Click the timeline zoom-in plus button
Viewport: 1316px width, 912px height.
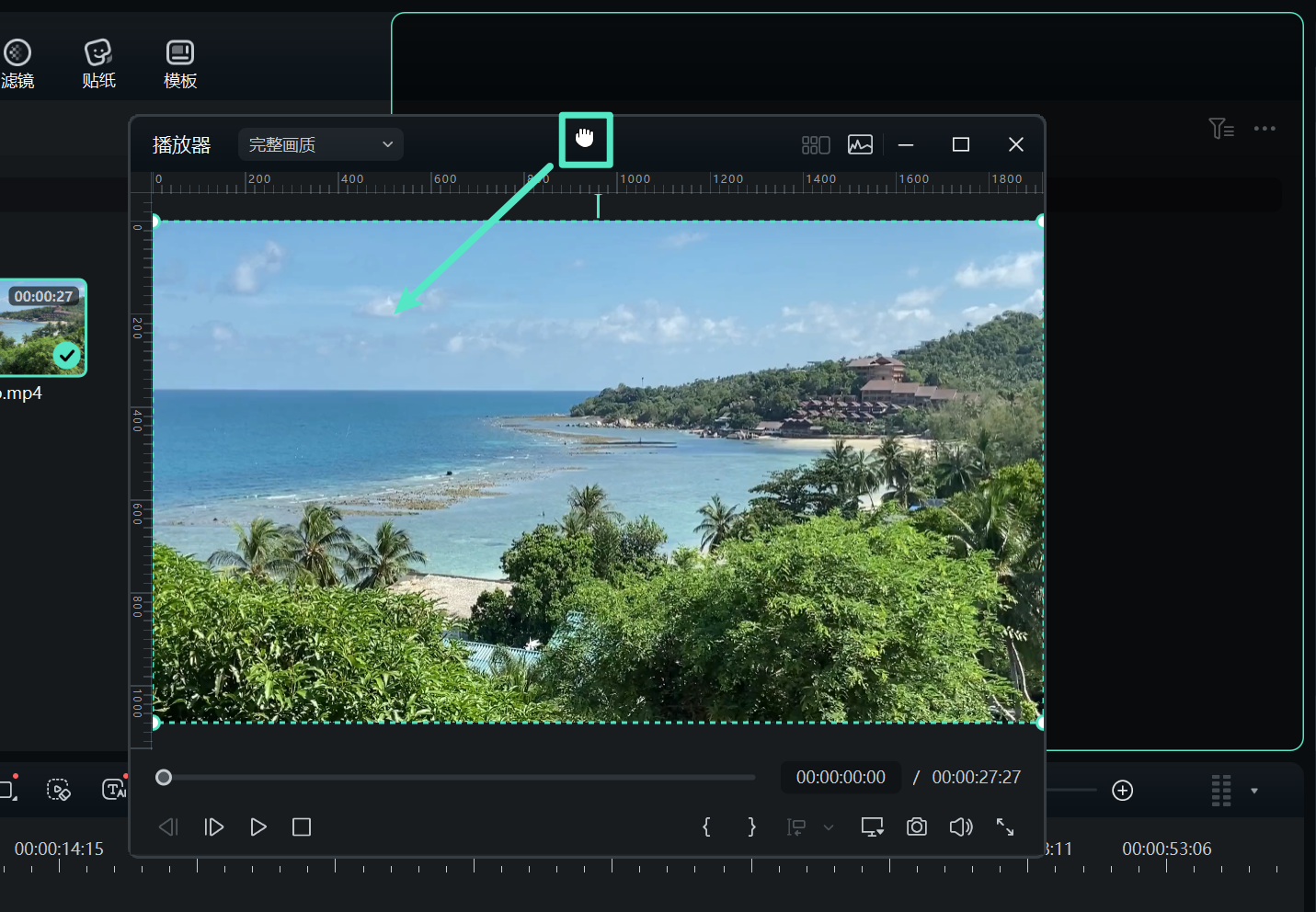click(1122, 791)
